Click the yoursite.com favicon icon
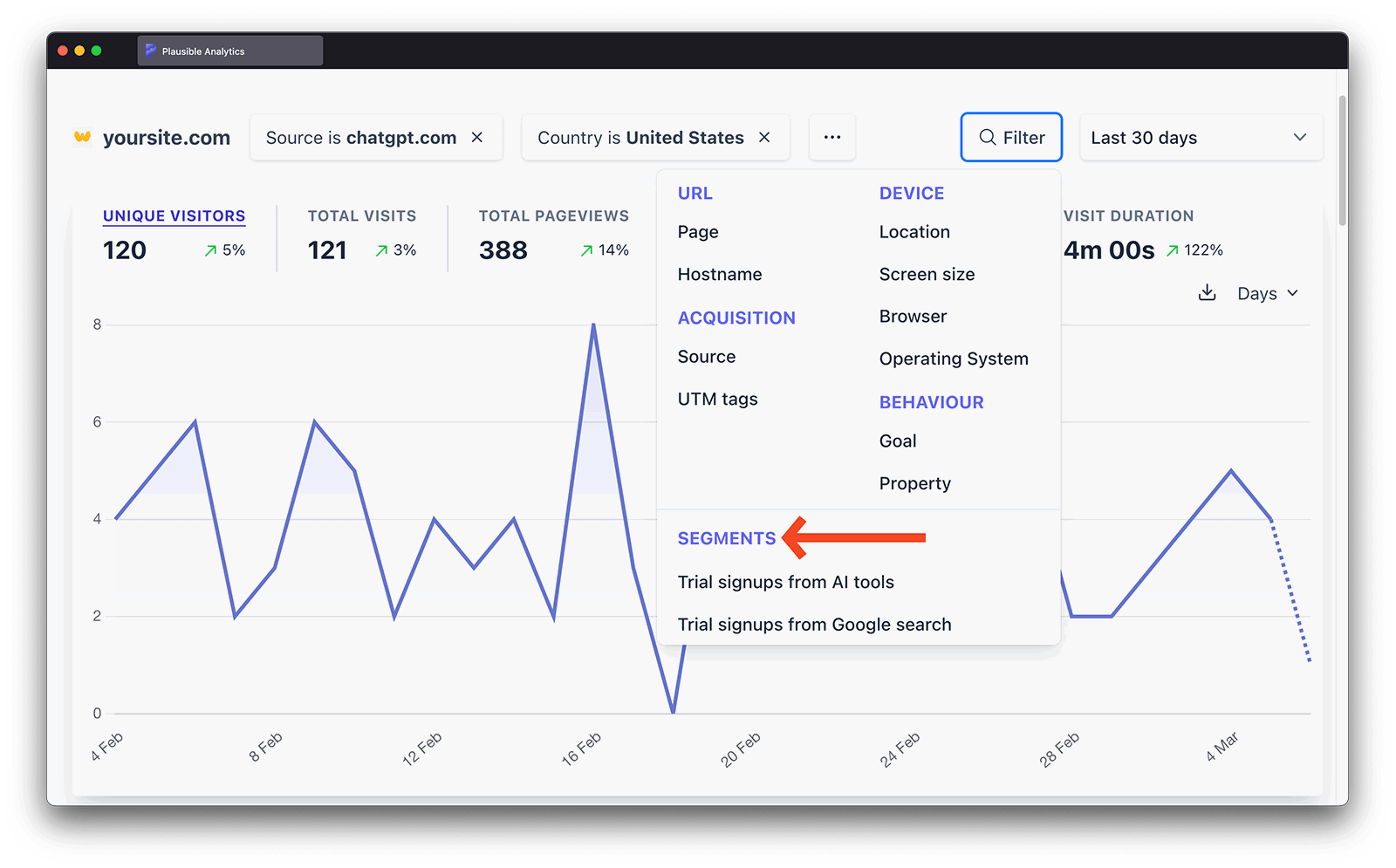Viewport: 1396px width, 868px height. 83,137
